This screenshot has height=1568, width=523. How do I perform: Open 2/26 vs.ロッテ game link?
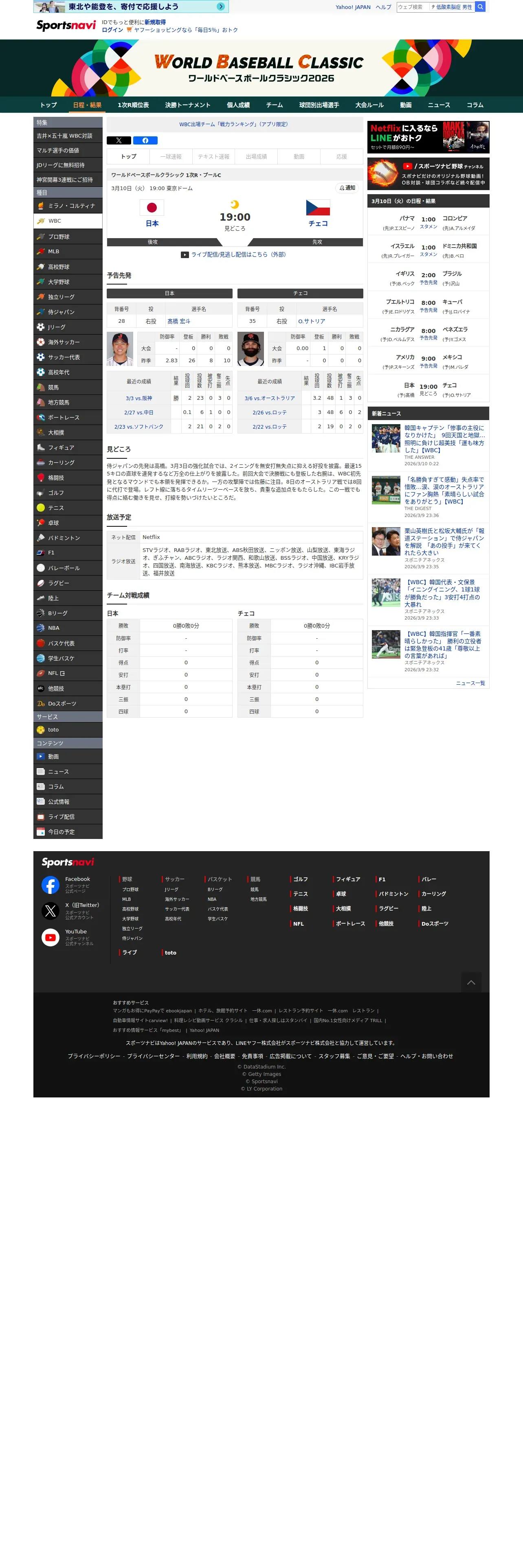270,413
